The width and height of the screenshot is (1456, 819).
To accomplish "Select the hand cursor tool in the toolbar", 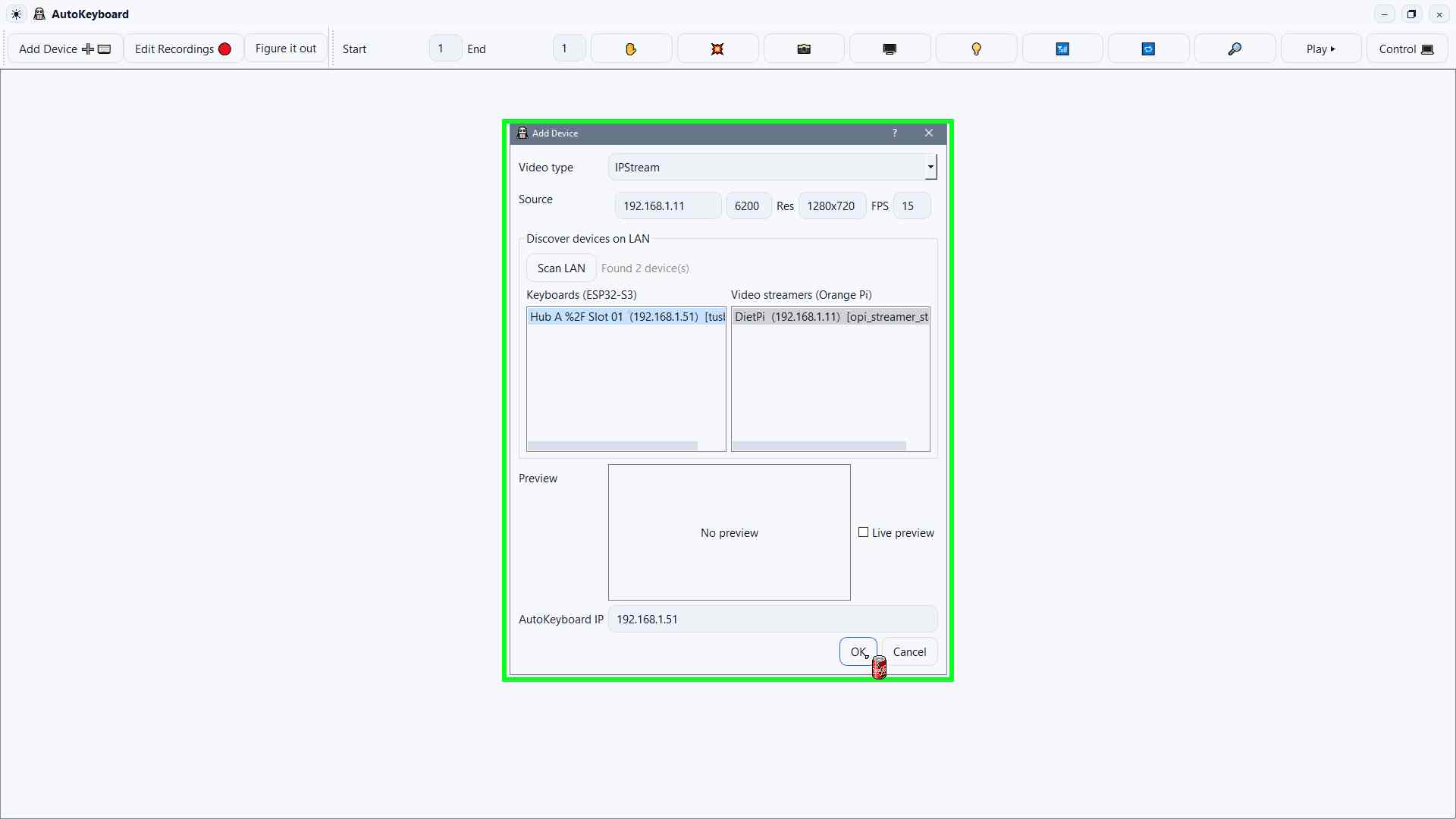I will tap(631, 48).
